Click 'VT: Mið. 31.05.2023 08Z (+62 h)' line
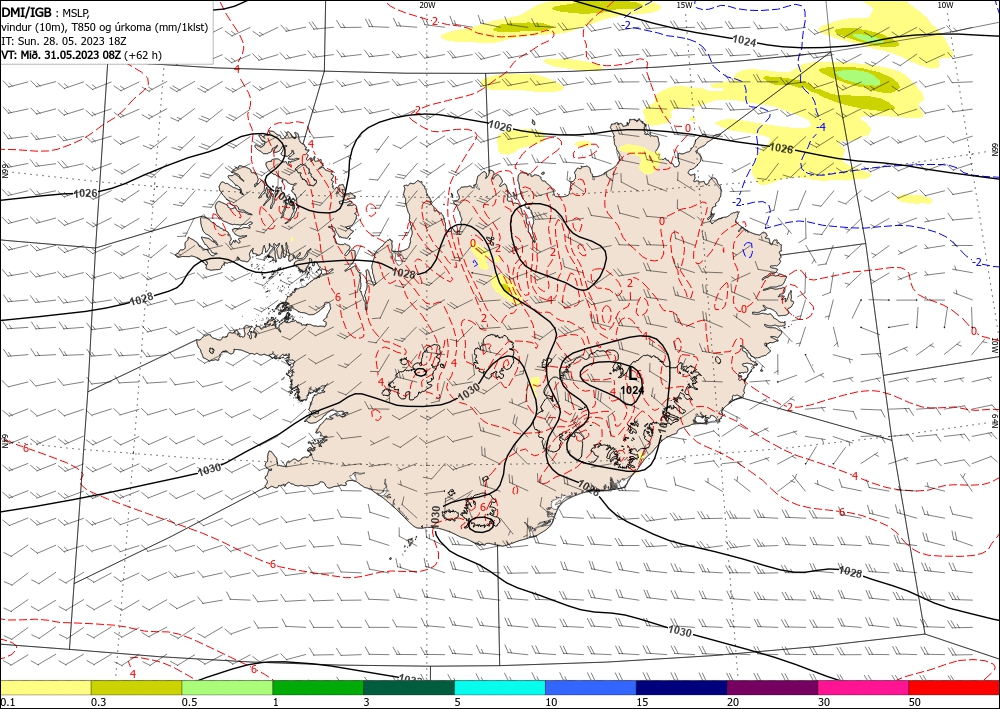1000x709 pixels. [x=82, y=55]
